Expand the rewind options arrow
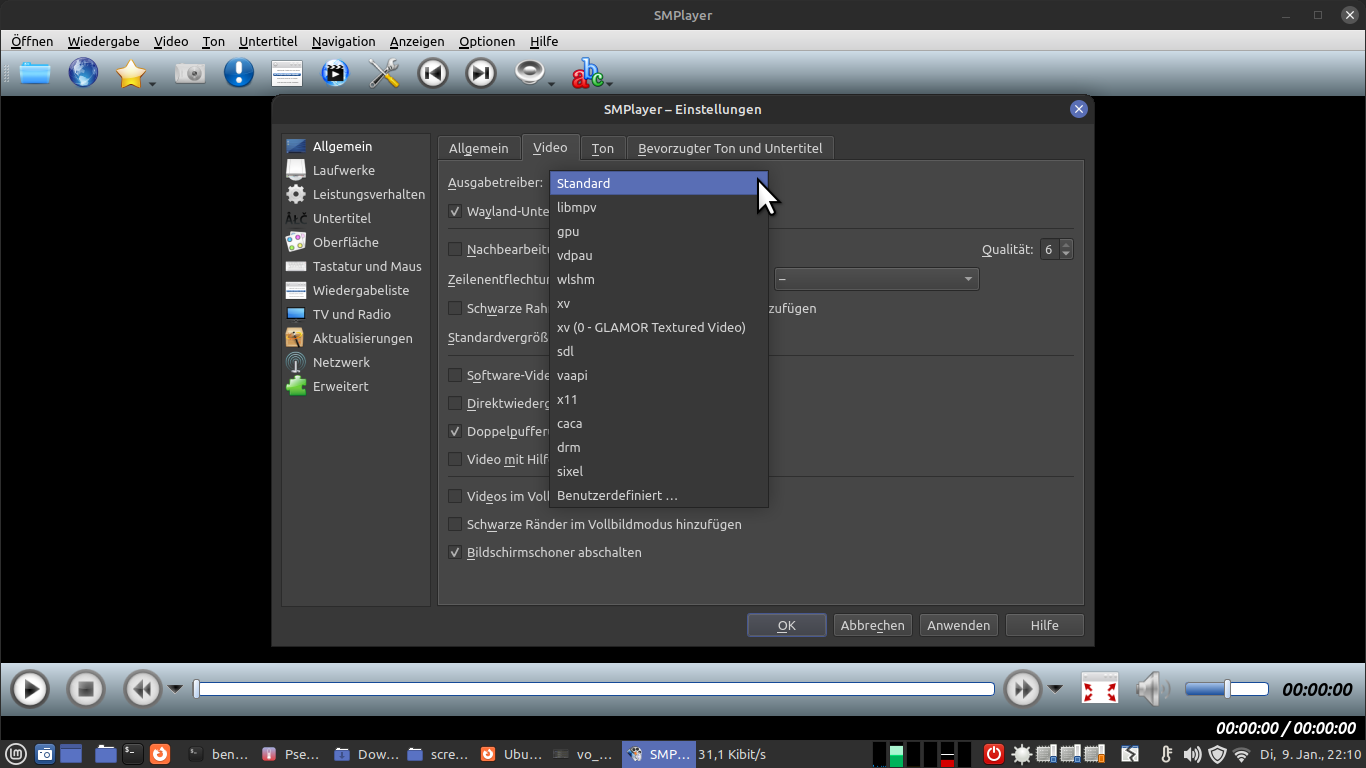The width and height of the screenshot is (1366, 768). pos(175,688)
